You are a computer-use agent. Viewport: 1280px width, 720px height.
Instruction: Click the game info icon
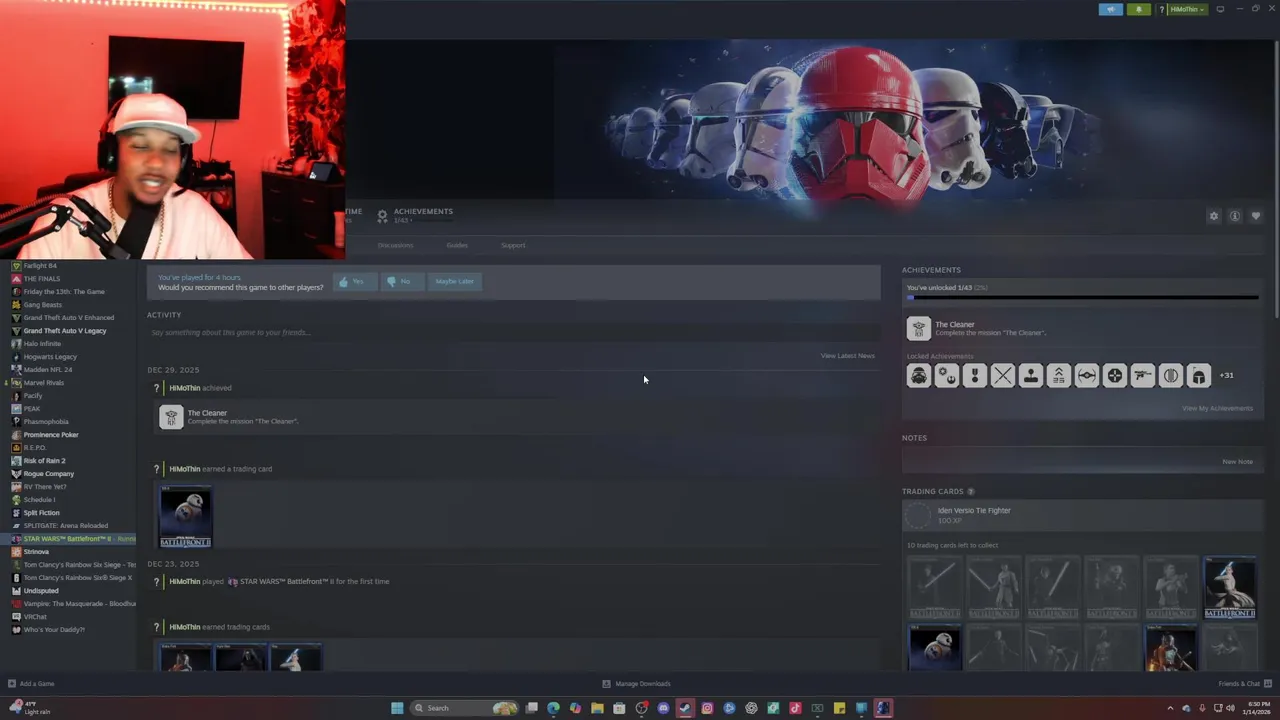[x=1235, y=216]
